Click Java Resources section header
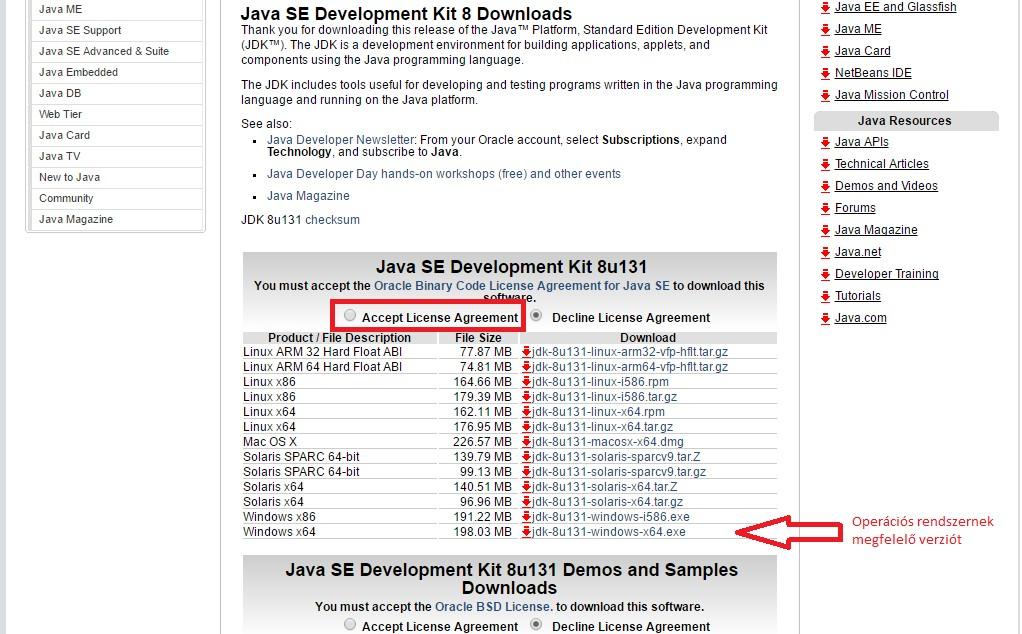 (906, 121)
